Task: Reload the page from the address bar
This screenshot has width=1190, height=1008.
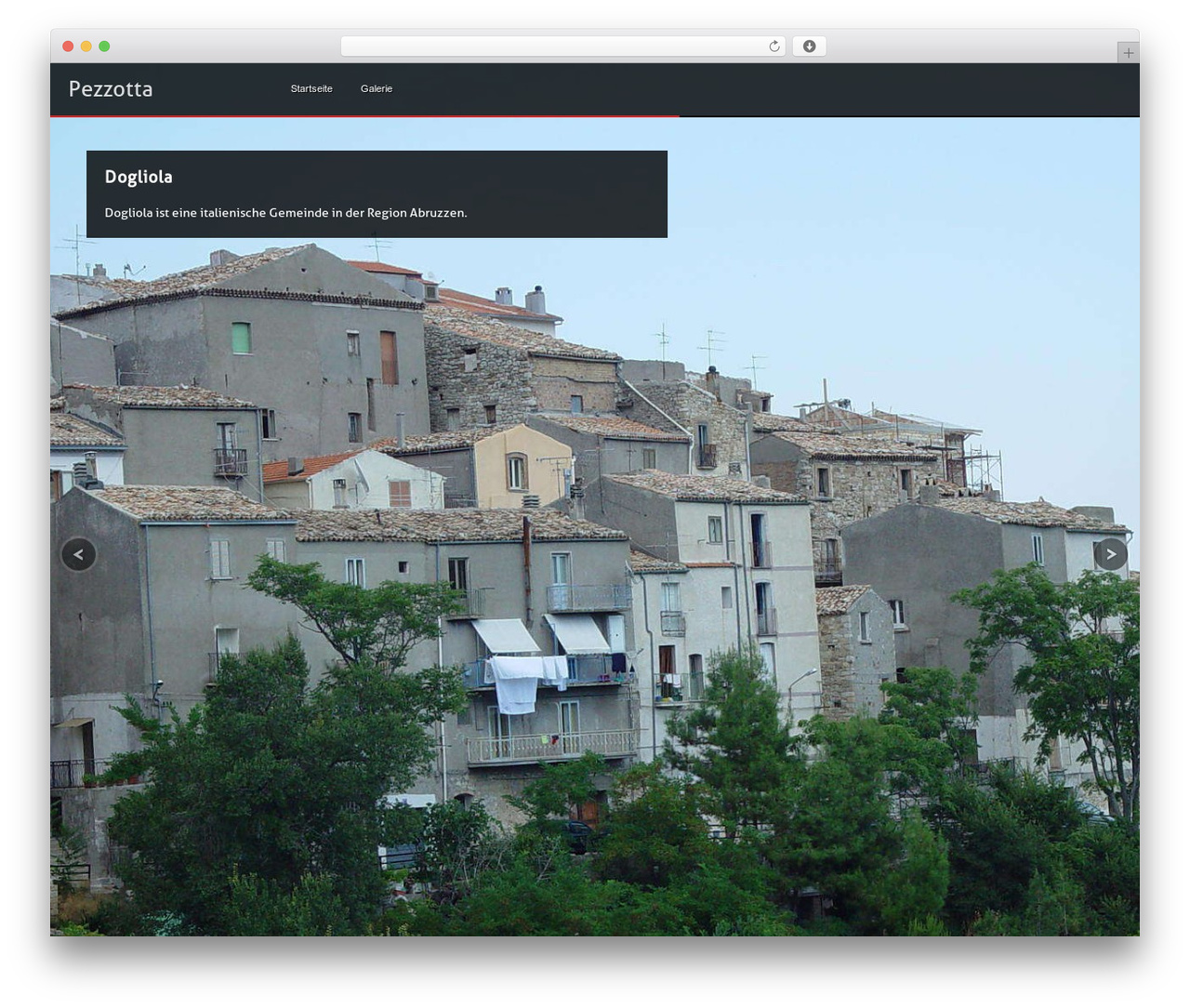Action: tap(773, 46)
